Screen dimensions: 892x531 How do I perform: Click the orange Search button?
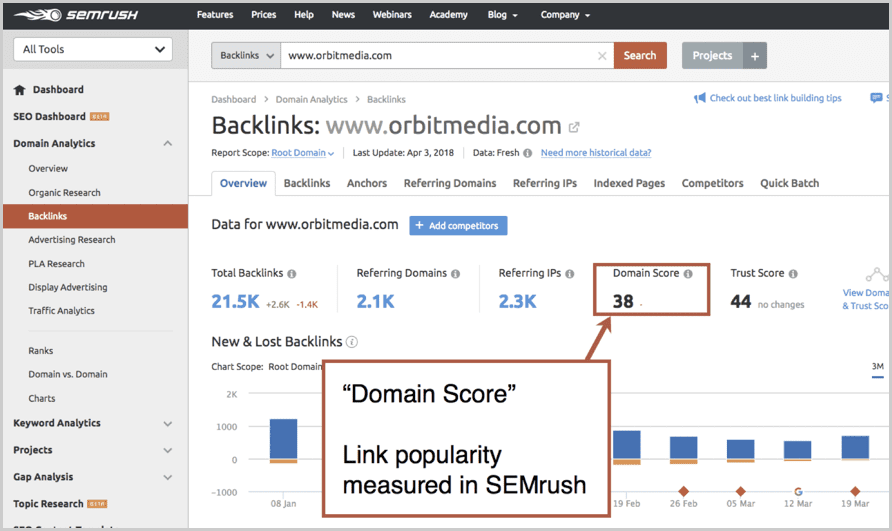point(640,56)
